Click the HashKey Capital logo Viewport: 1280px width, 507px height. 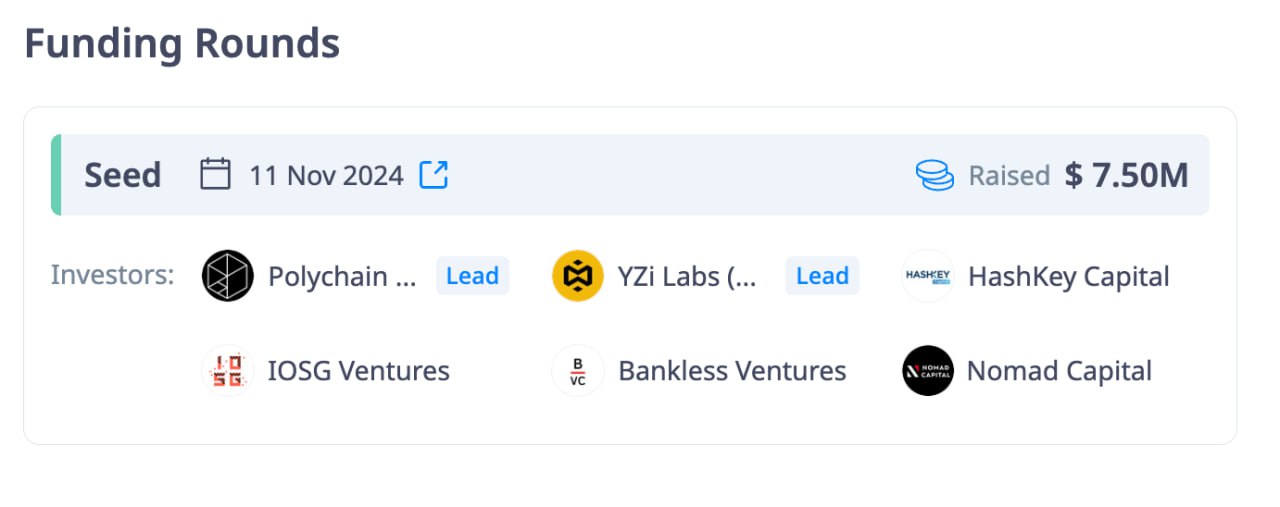928,276
